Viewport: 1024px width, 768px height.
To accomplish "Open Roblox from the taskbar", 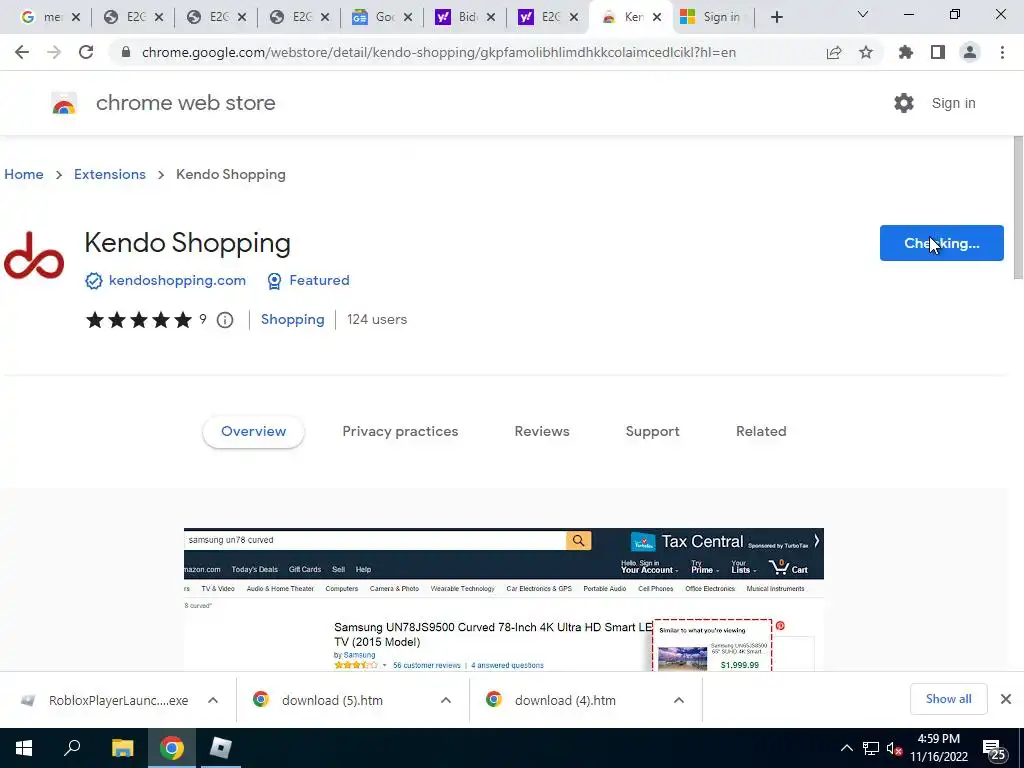I will pyautogui.click(x=221, y=748).
